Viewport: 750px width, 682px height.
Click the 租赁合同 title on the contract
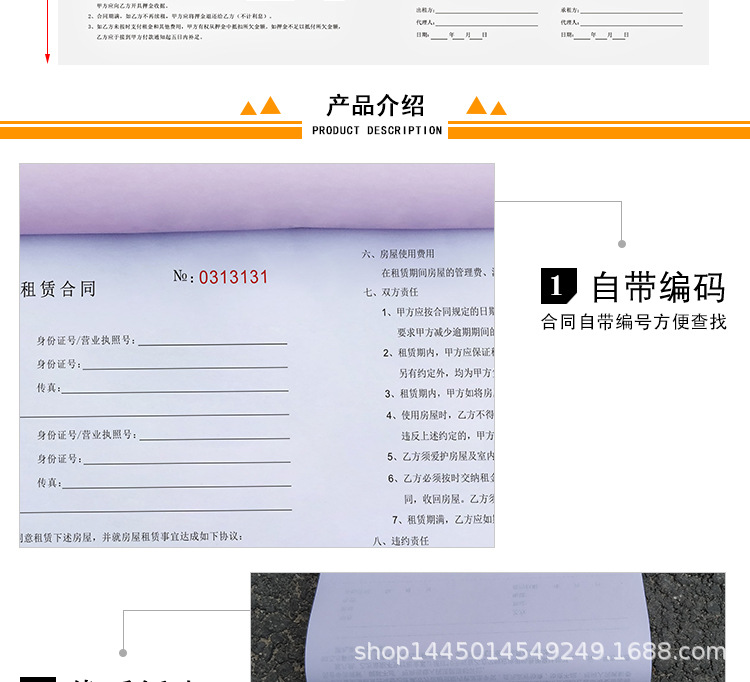(x=58, y=289)
